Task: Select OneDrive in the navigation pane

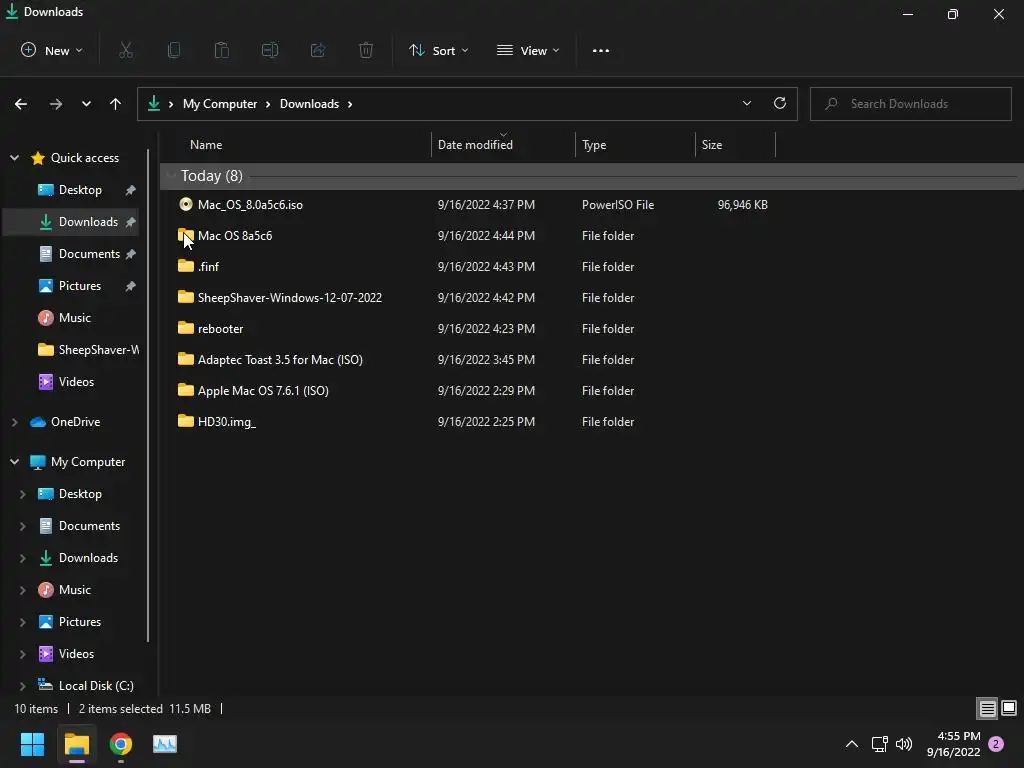Action: click(x=76, y=422)
